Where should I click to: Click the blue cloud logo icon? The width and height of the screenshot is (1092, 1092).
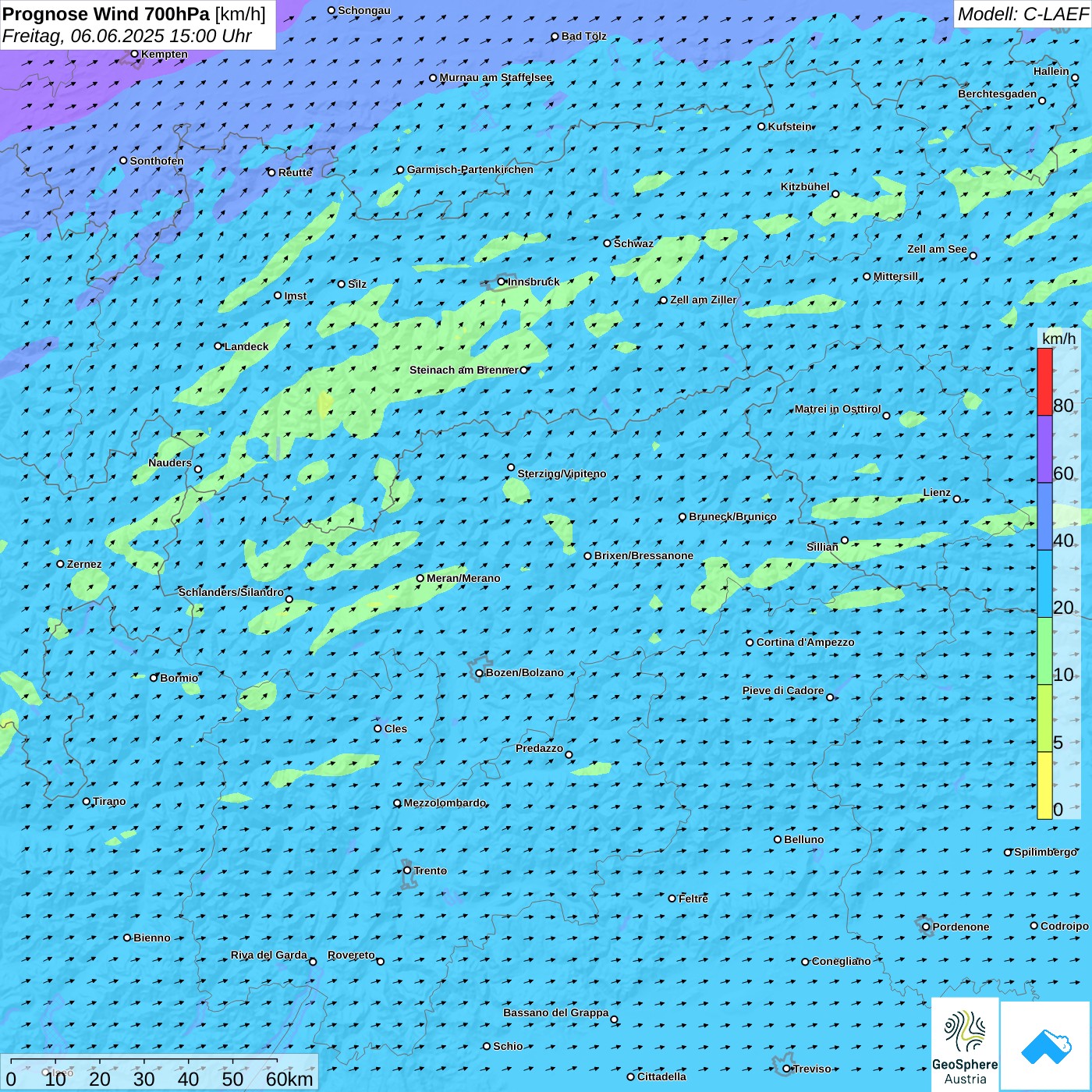click(x=1046, y=1046)
